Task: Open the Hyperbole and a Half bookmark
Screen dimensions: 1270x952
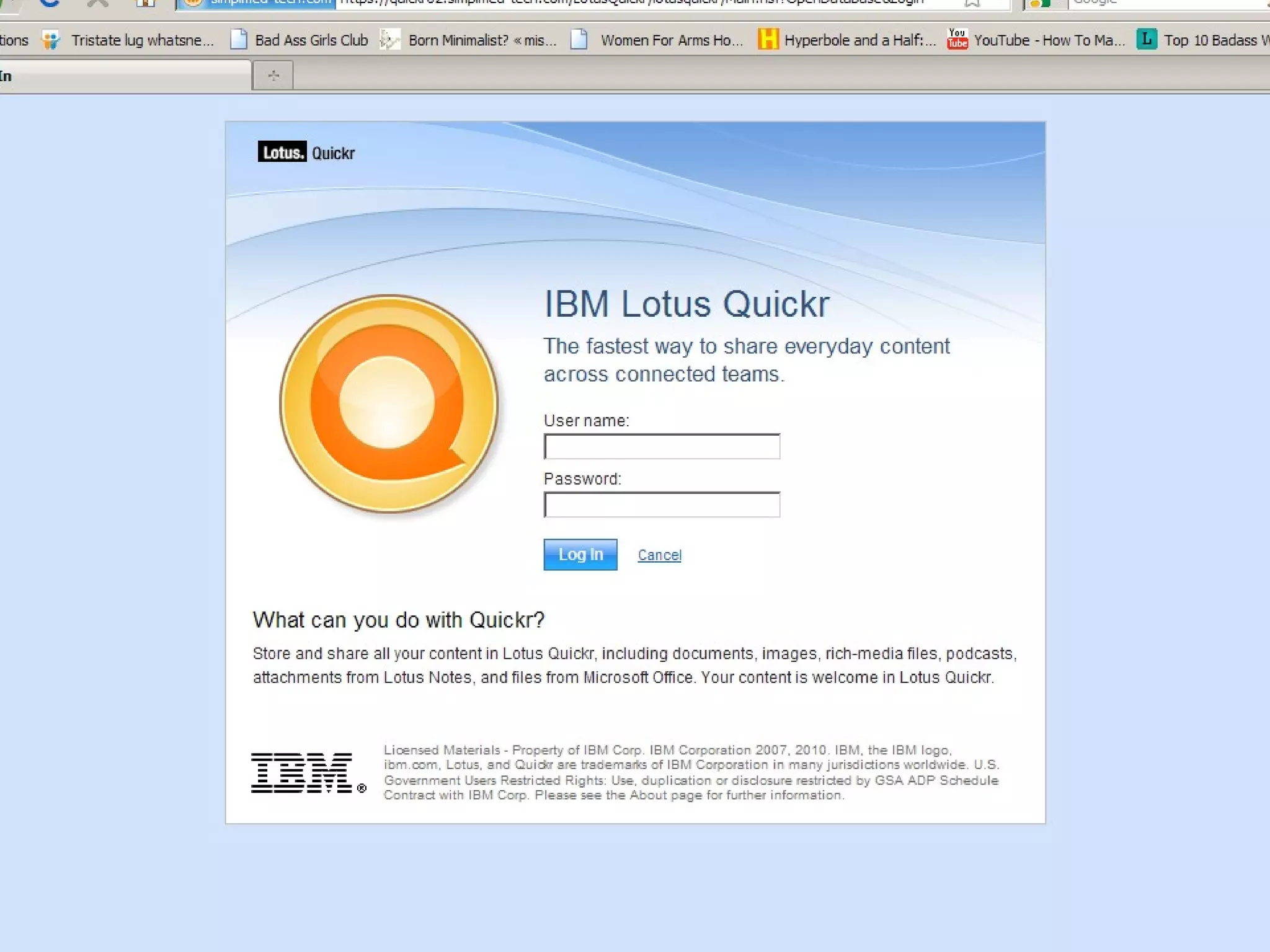Action: click(x=859, y=40)
